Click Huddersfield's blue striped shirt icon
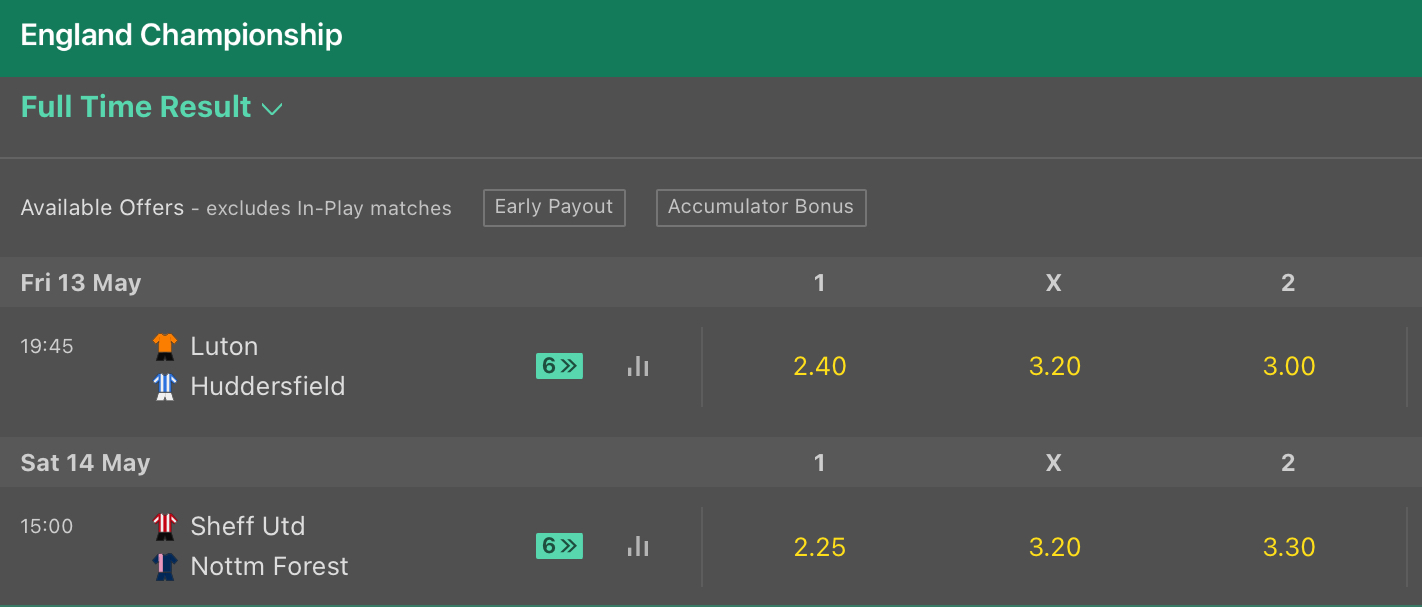 point(164,386)
